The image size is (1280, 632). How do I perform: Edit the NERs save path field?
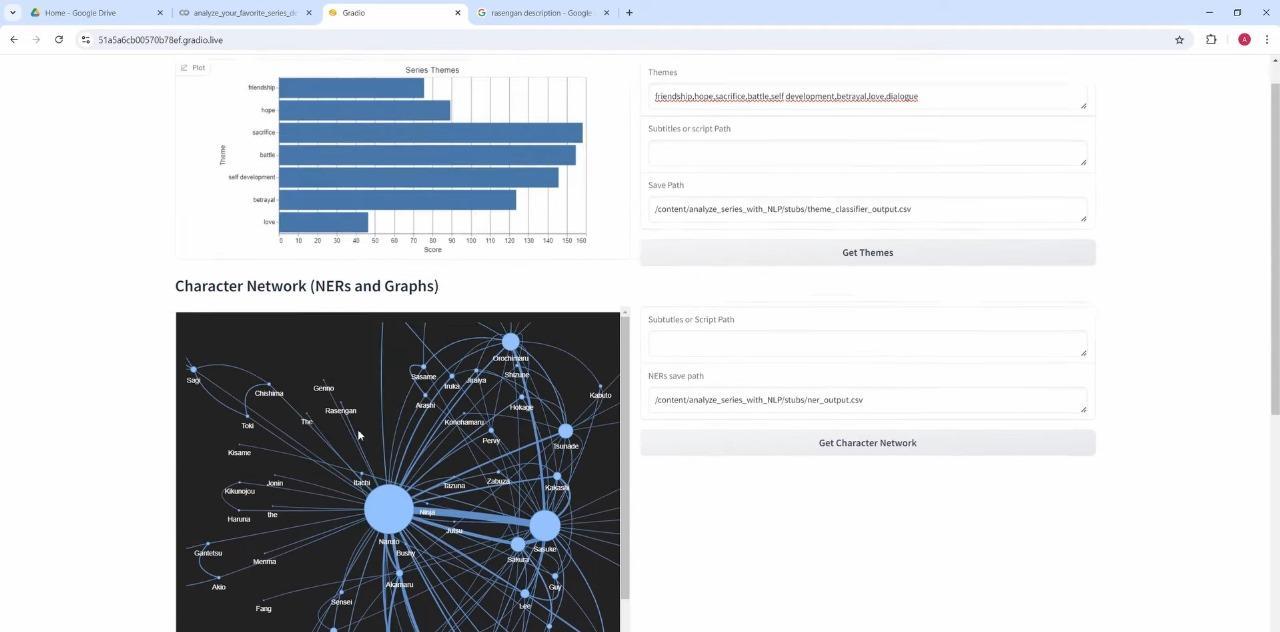(x=867, y=400)
